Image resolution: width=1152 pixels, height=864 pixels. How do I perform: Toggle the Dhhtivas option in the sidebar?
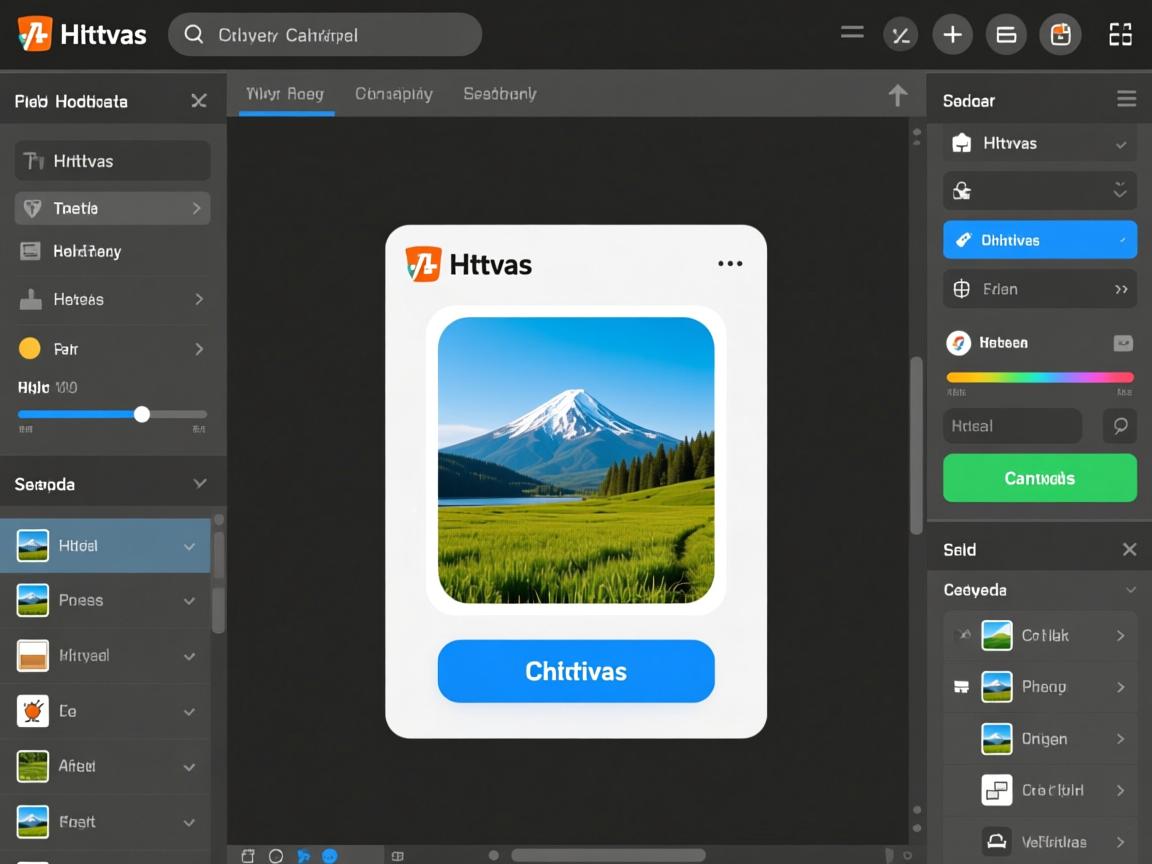[1039, 239]
